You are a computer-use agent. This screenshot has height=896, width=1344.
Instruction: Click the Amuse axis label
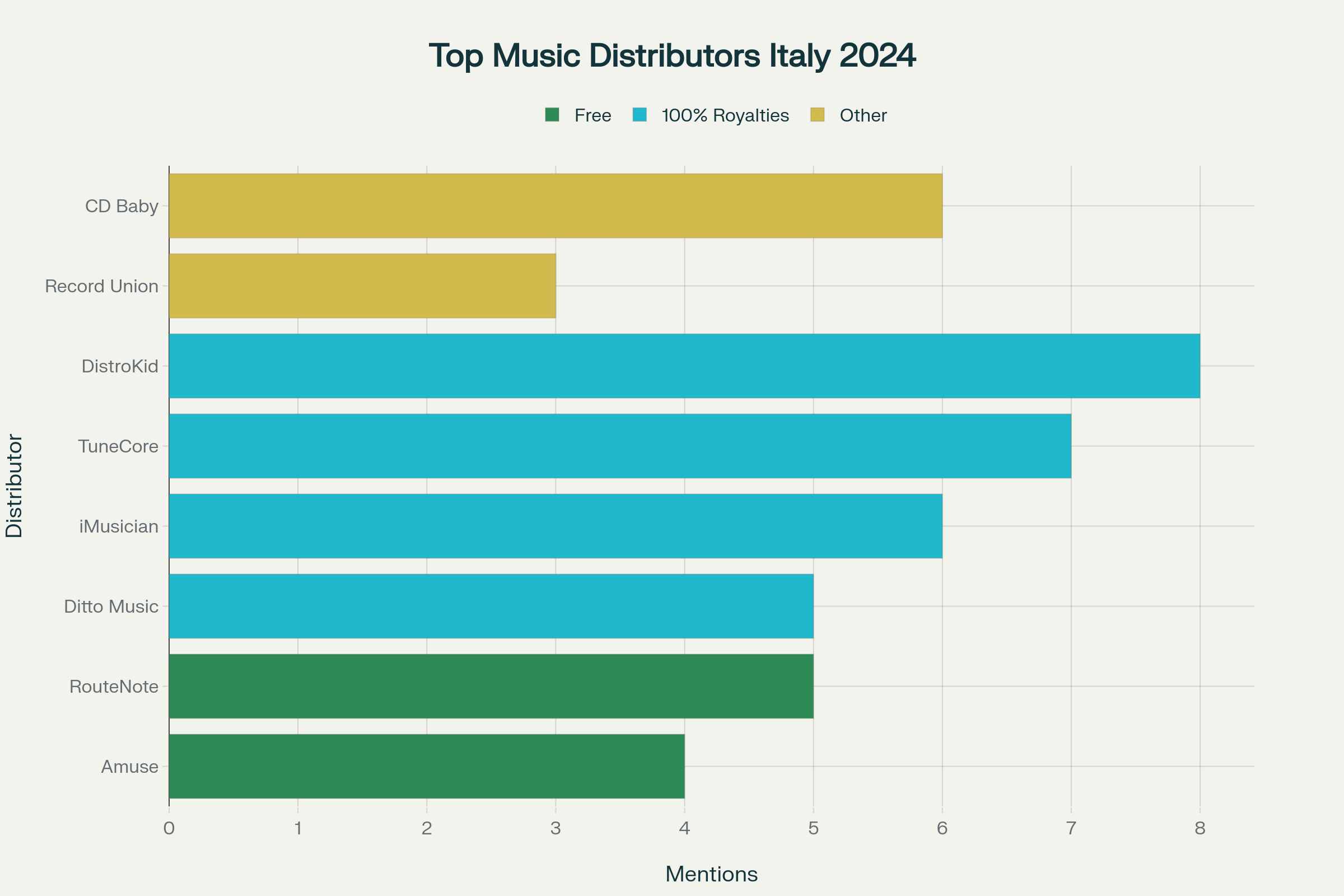coord(130,766)
